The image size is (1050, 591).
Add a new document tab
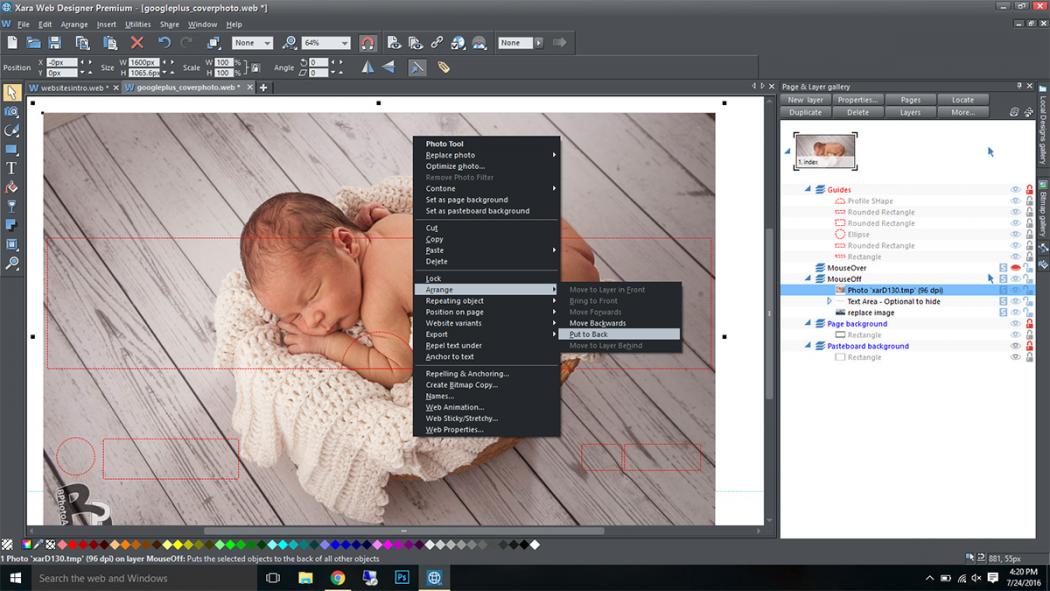click(264, 88)
